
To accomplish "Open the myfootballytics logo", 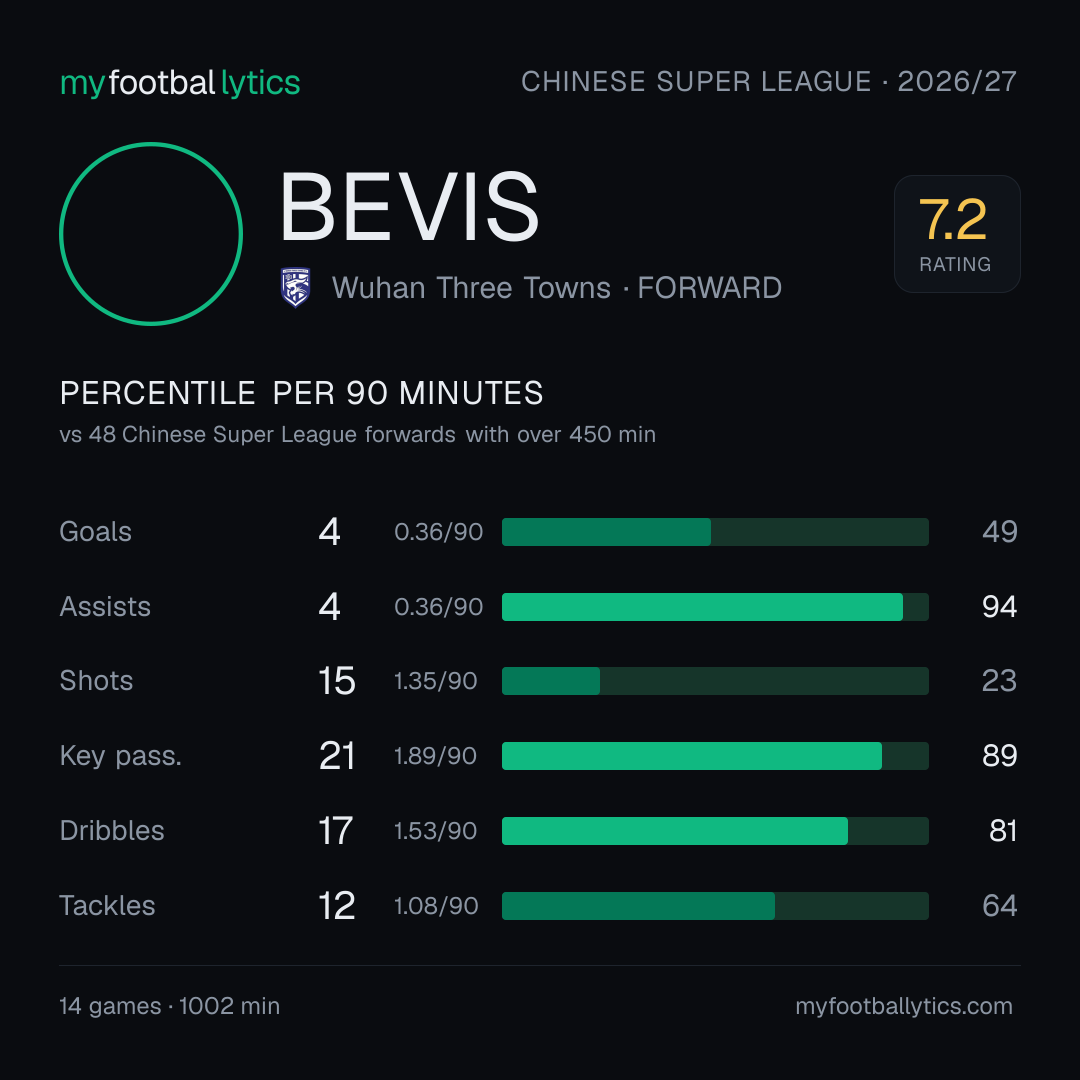I will (x=180, y=83).
